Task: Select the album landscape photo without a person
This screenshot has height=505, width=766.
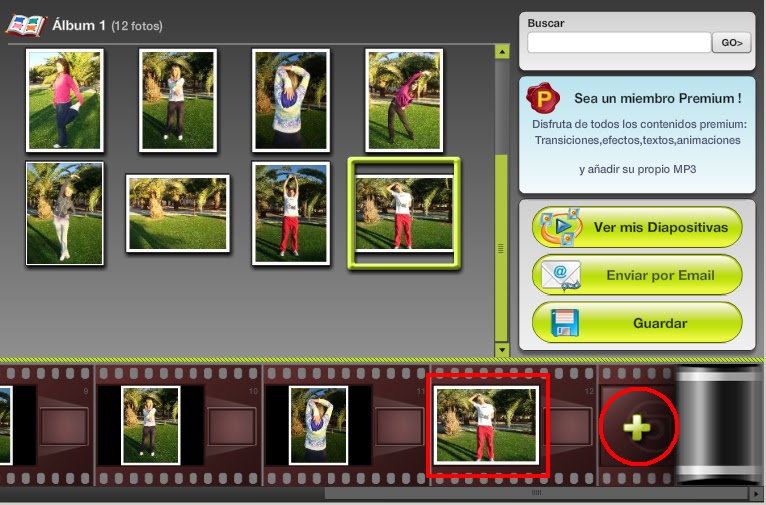Action: (x=178, y=213)
